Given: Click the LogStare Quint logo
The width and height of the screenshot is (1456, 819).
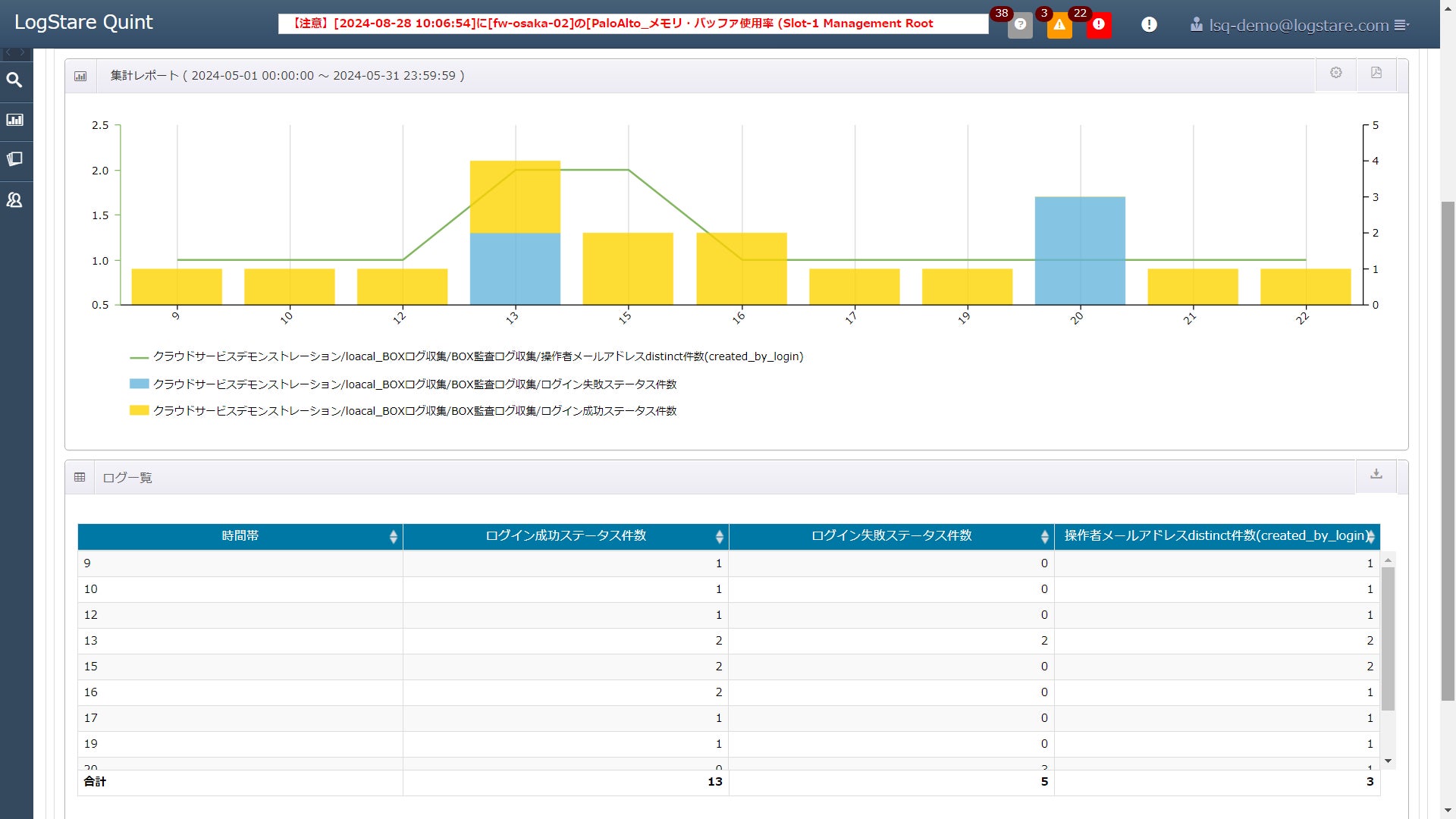Looking at the screenshot, I should point(83,22).
